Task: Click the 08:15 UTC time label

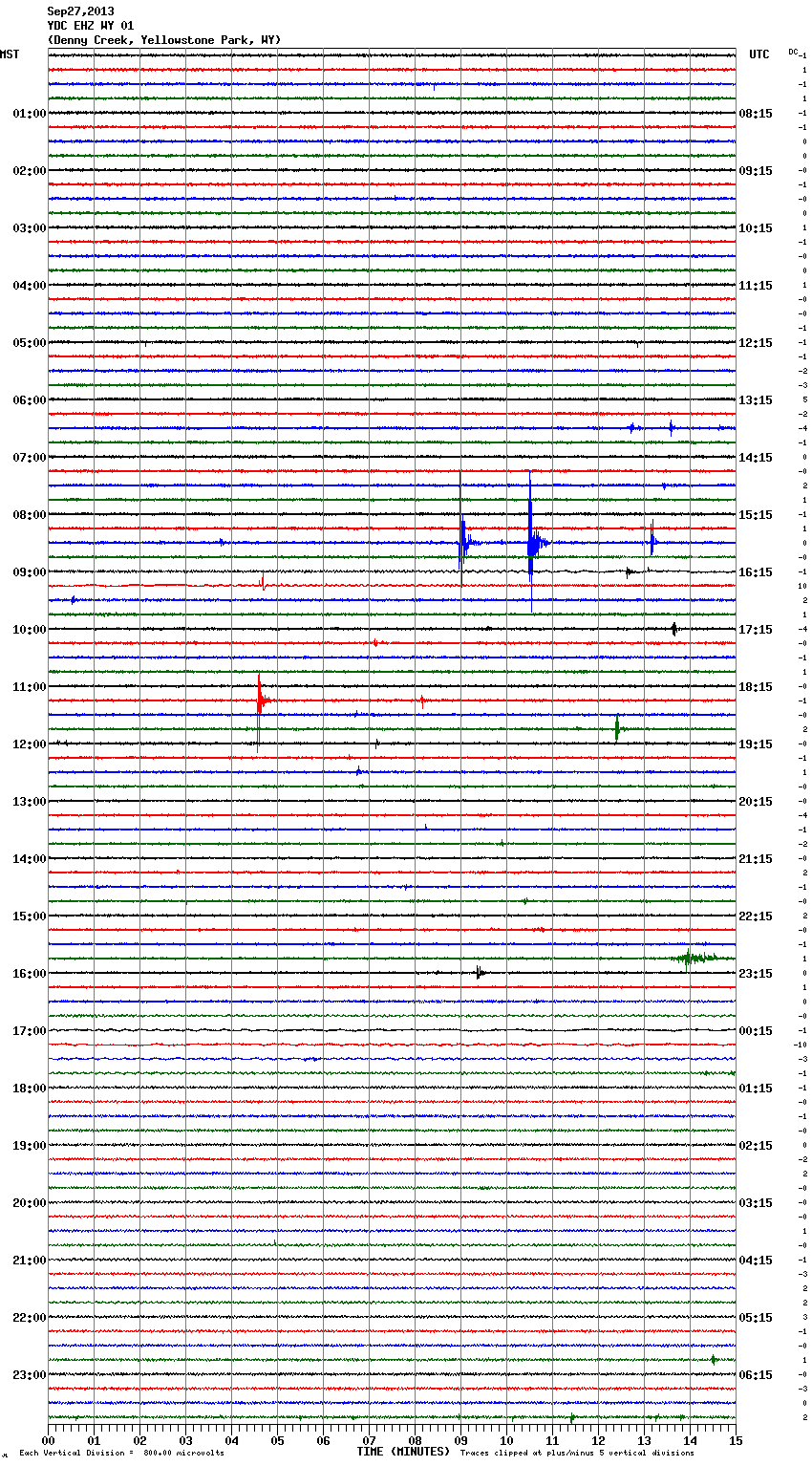Action: coord(756,114)
